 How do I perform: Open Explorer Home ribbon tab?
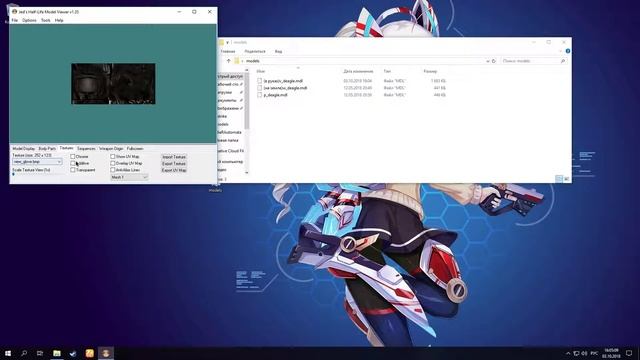coord(228,51)
